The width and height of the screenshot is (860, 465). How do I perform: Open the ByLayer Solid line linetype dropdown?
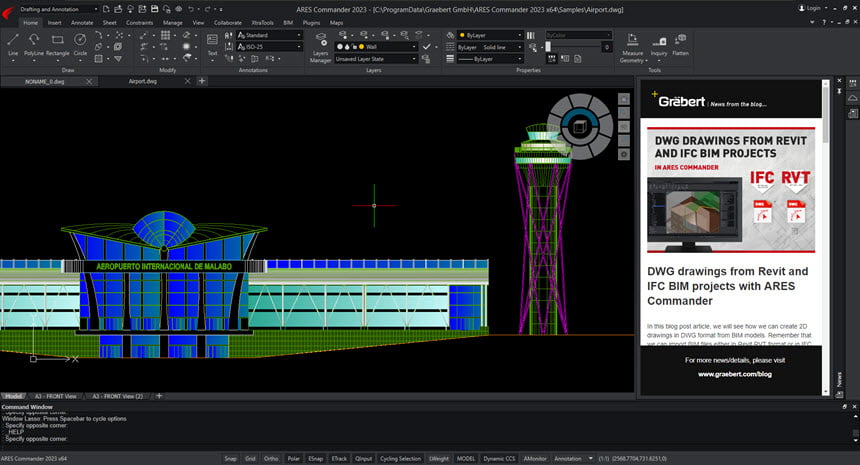490,47
